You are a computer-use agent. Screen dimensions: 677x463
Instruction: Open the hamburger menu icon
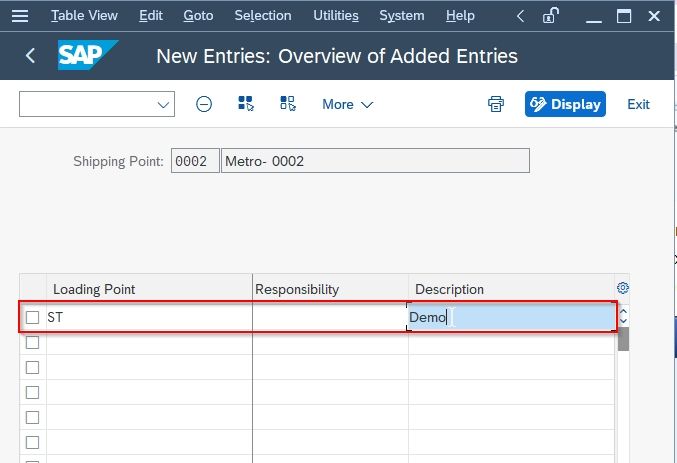(x=20, y=16)
